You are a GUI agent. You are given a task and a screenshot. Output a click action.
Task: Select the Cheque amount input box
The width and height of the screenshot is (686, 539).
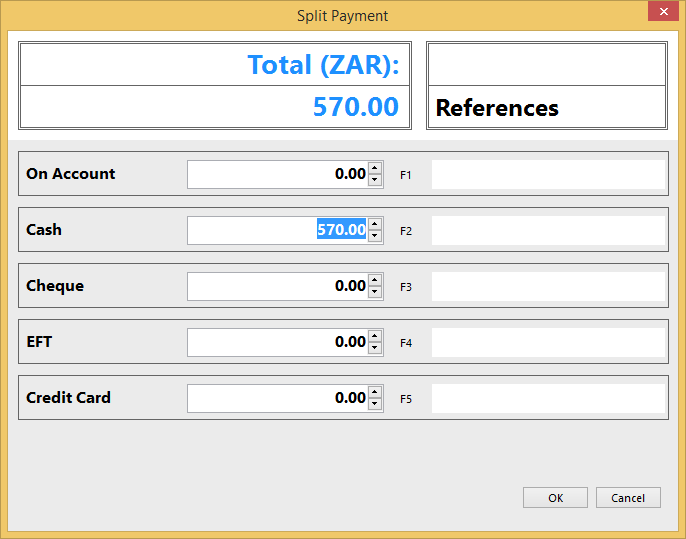click(x=277, y=286)
